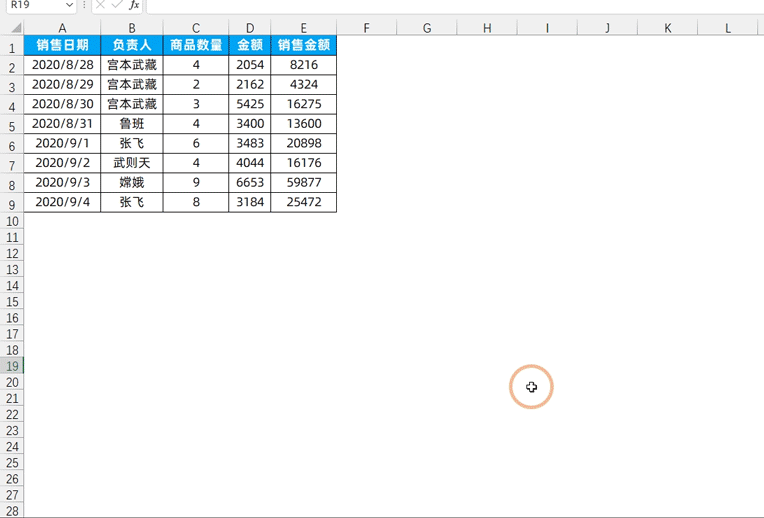764x518 pixels.
Task: Select column E header
Action: coord(304,28)
